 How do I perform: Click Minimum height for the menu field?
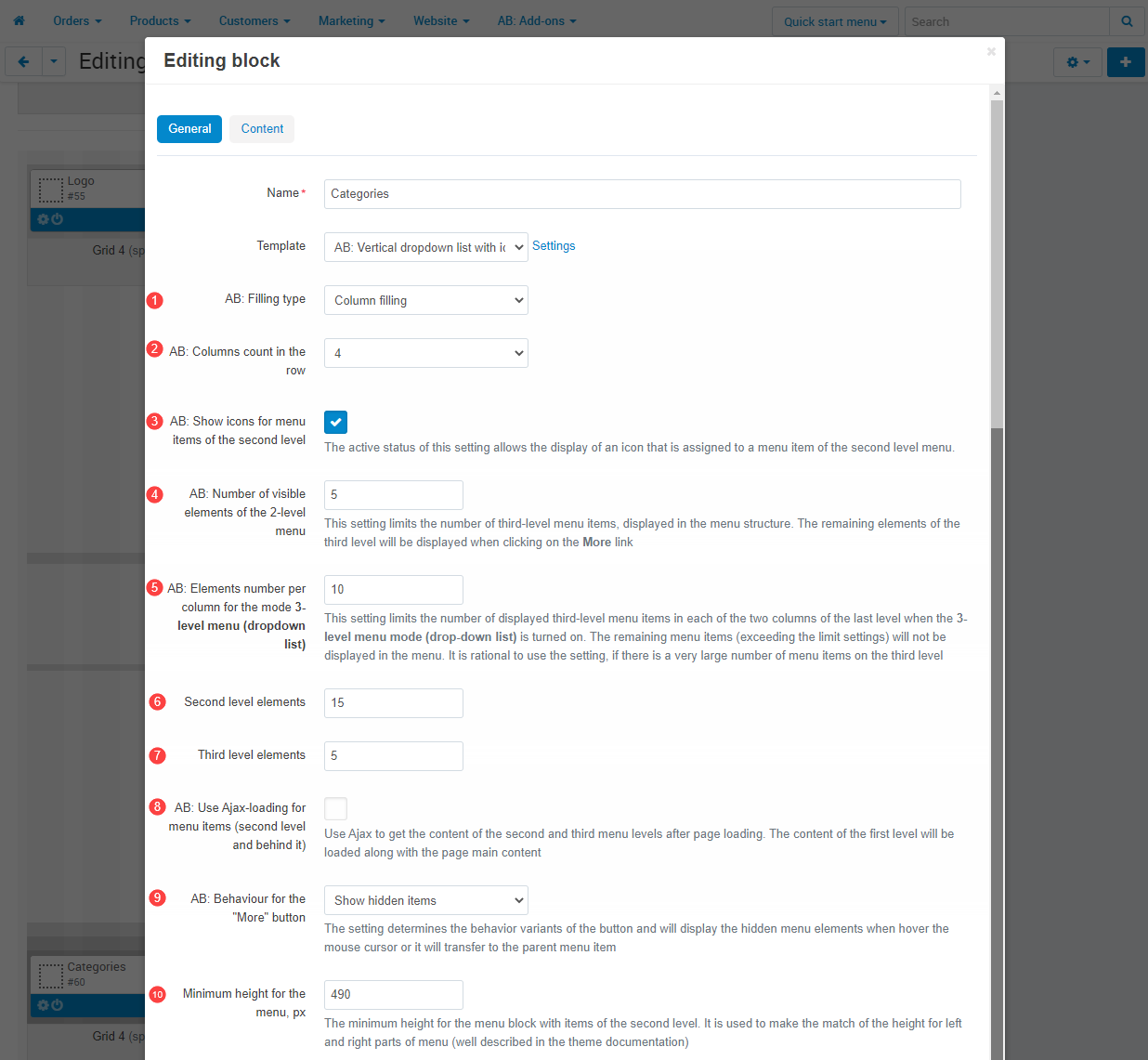[x=394, y=995]
